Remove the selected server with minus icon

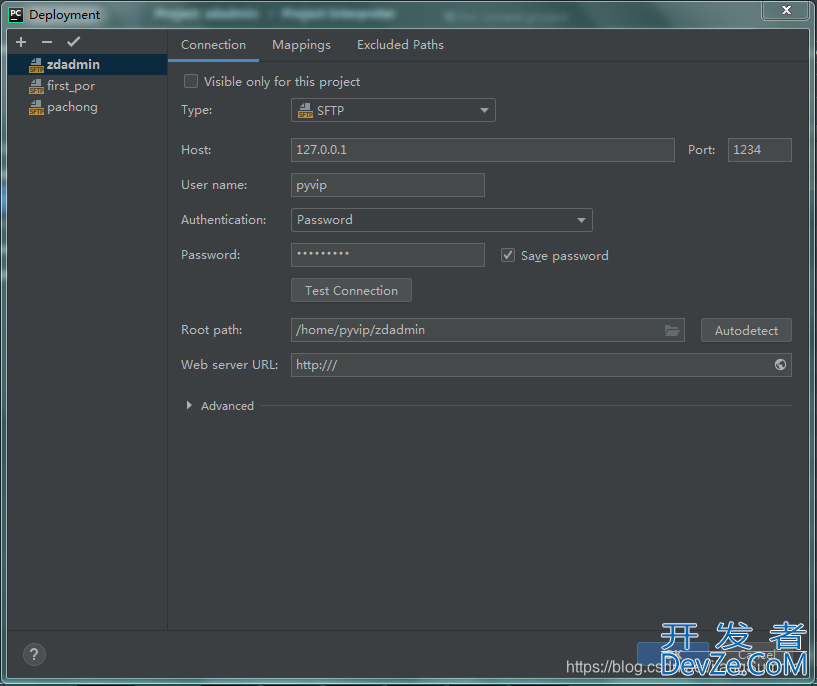47,42
